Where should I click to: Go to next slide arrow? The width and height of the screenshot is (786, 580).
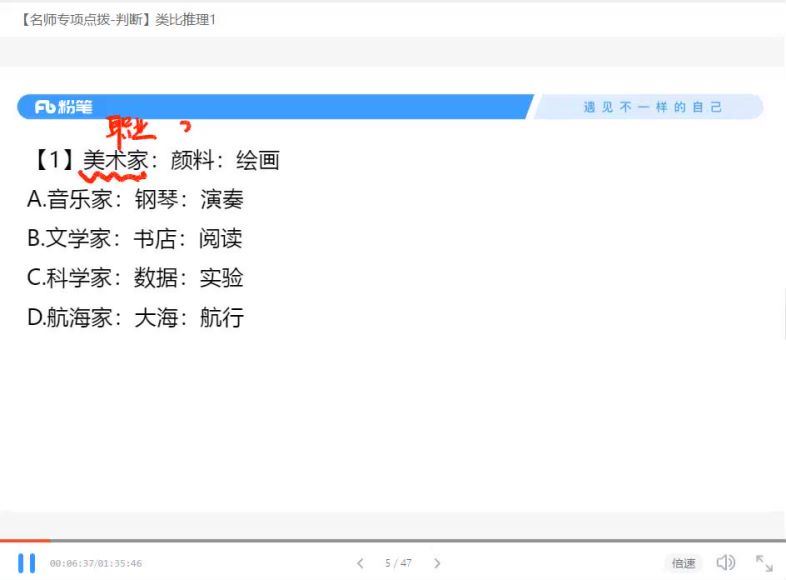tap(437, 563)
